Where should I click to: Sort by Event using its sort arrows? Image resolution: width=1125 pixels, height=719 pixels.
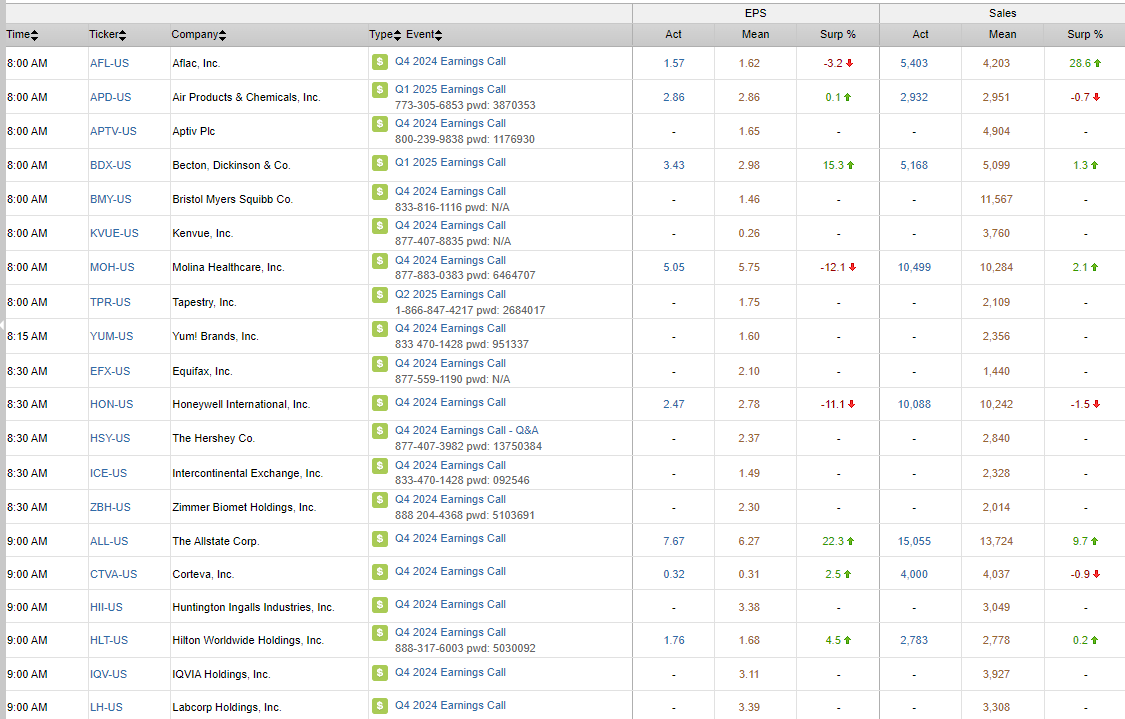(438, 35)
